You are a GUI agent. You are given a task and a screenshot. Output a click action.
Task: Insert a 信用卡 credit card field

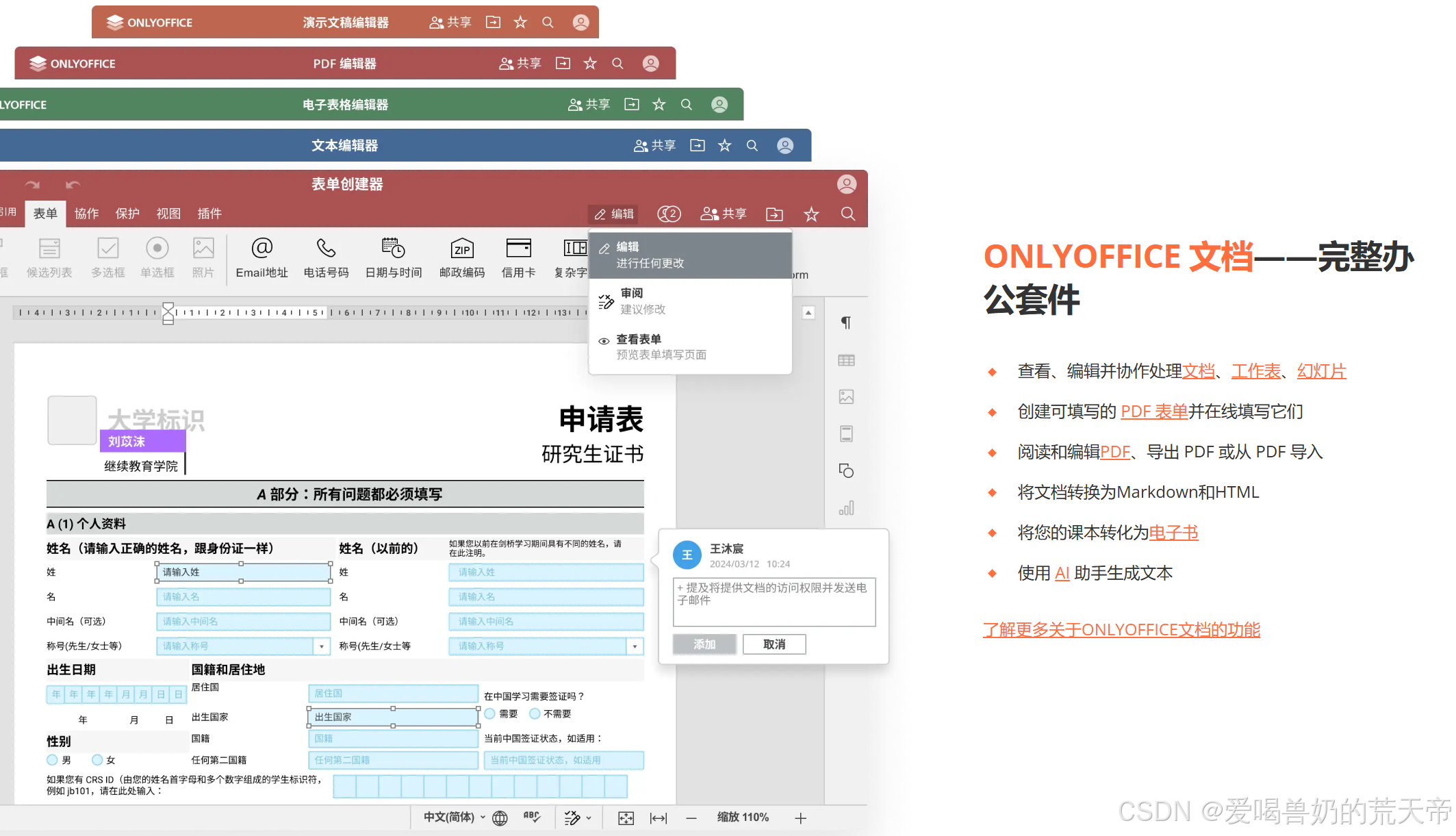tap(518, 257)
